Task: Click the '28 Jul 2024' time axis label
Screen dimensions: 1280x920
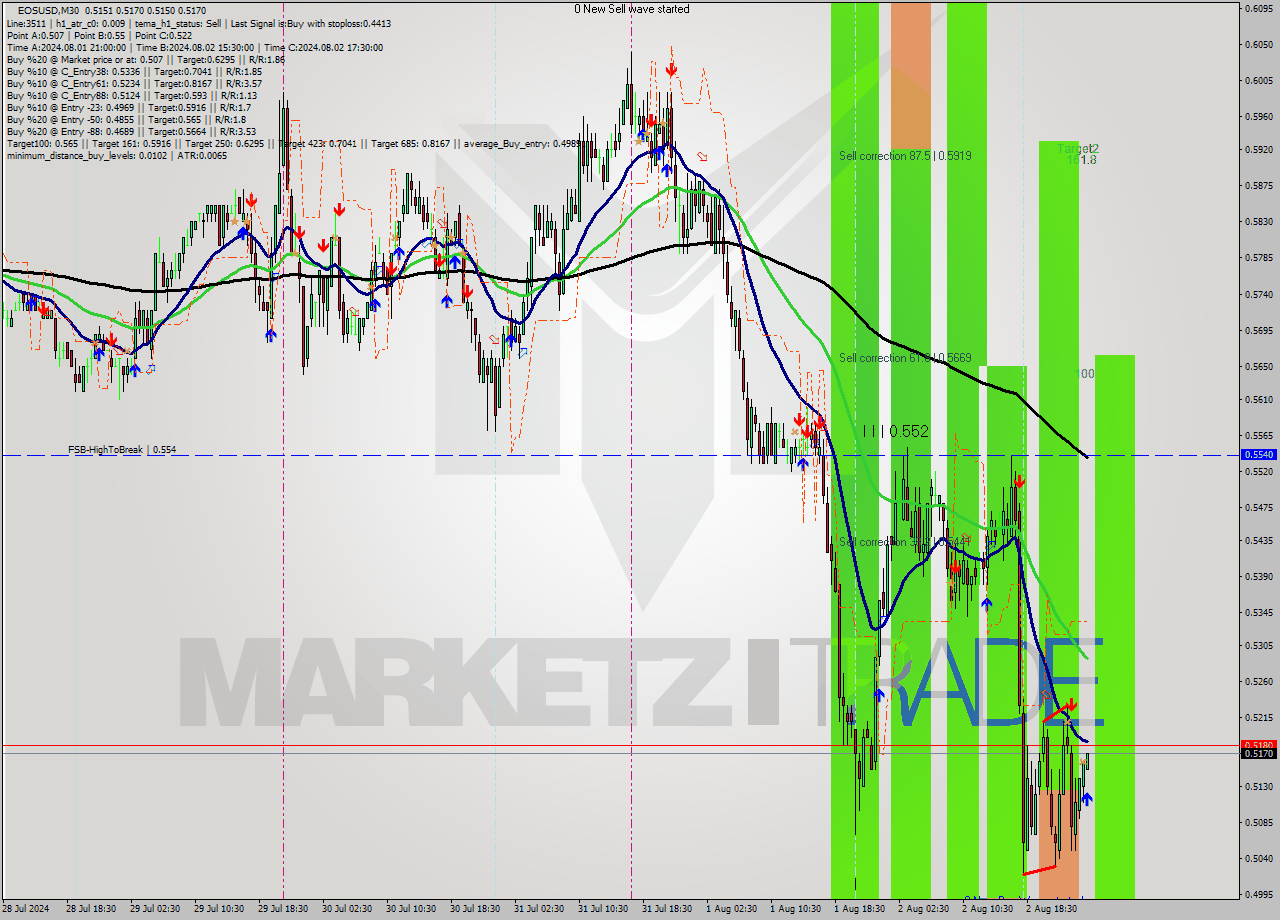Action: click(x=25, y=909)
